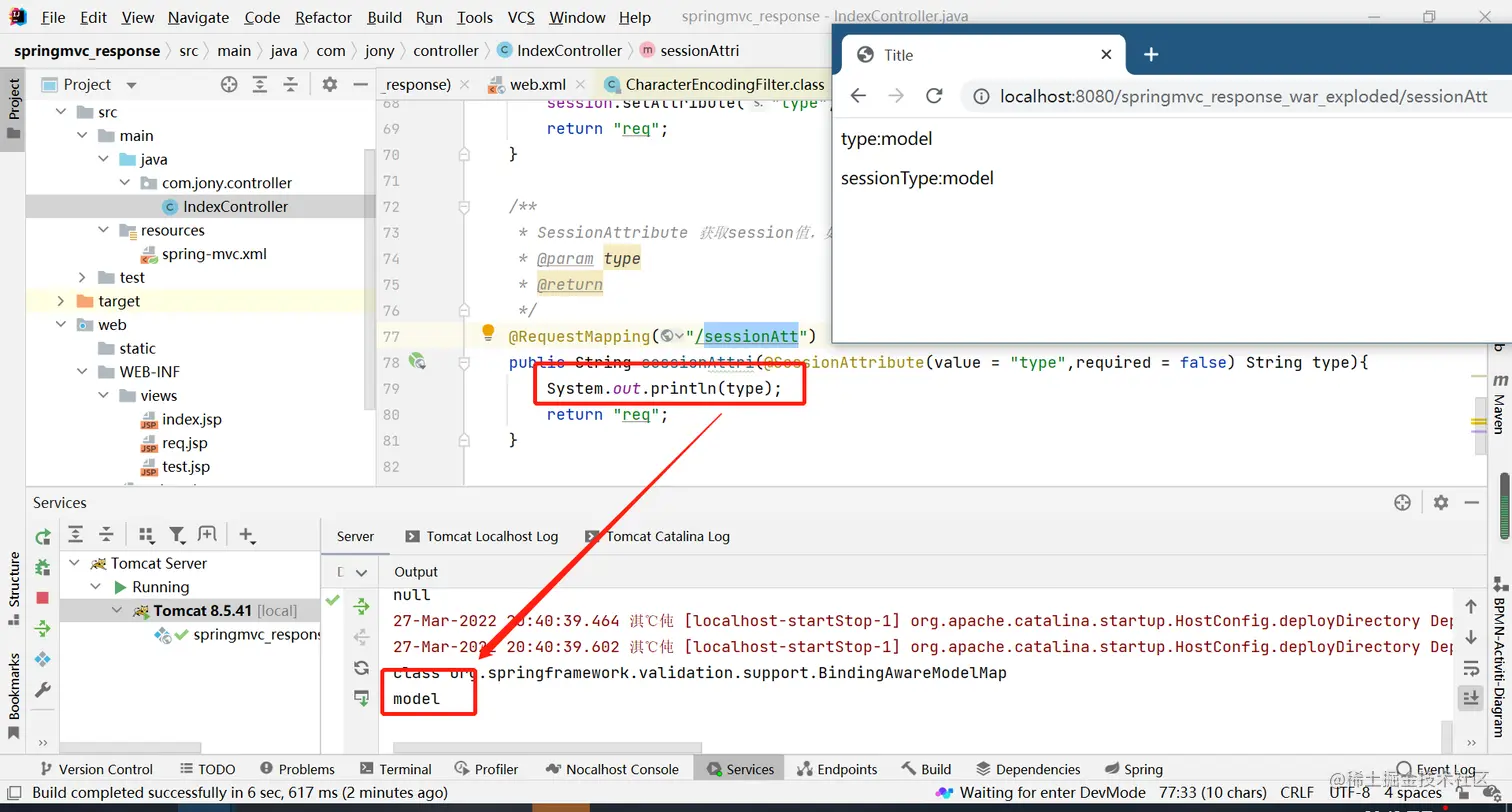Hide the Services tool window
The width and height of the screenshot is (1512, 812).
(x=1471, y=503)
